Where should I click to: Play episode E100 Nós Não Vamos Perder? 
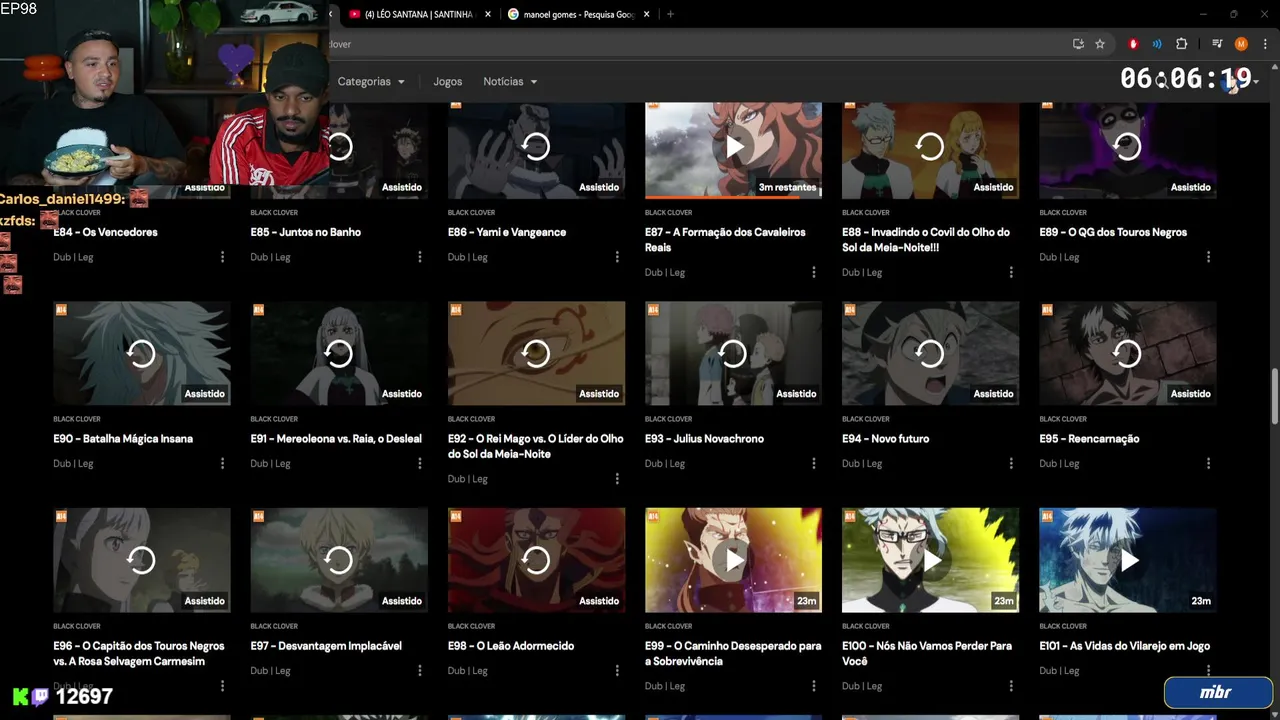(x=930, y=560)
